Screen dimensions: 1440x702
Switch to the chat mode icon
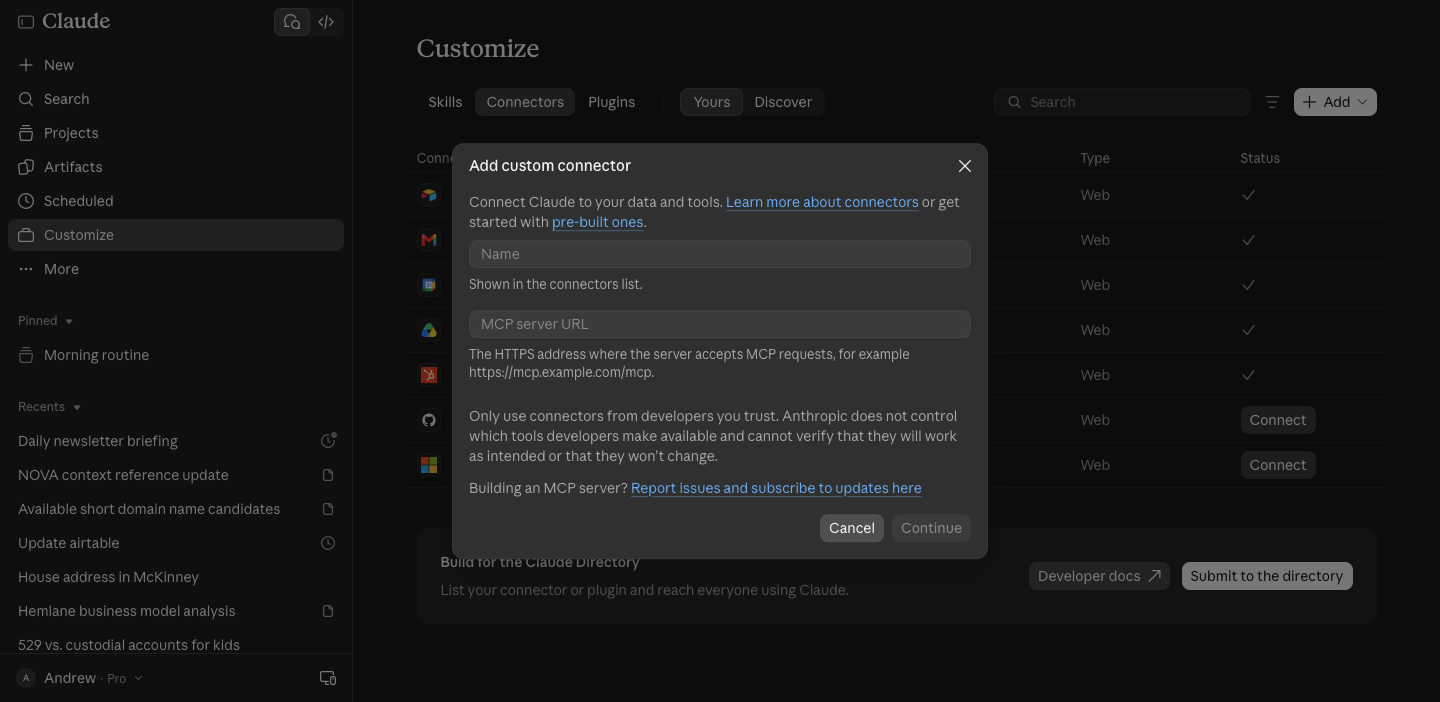(x=292, y=22)
